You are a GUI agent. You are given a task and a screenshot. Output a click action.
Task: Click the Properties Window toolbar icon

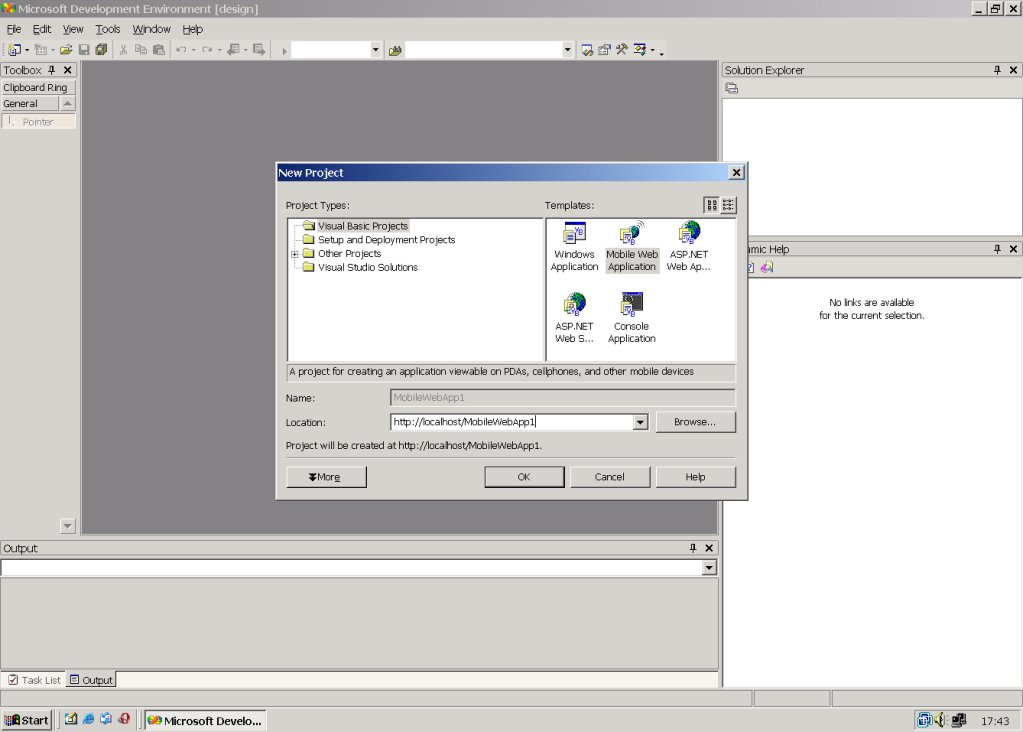tap(604, 50)
